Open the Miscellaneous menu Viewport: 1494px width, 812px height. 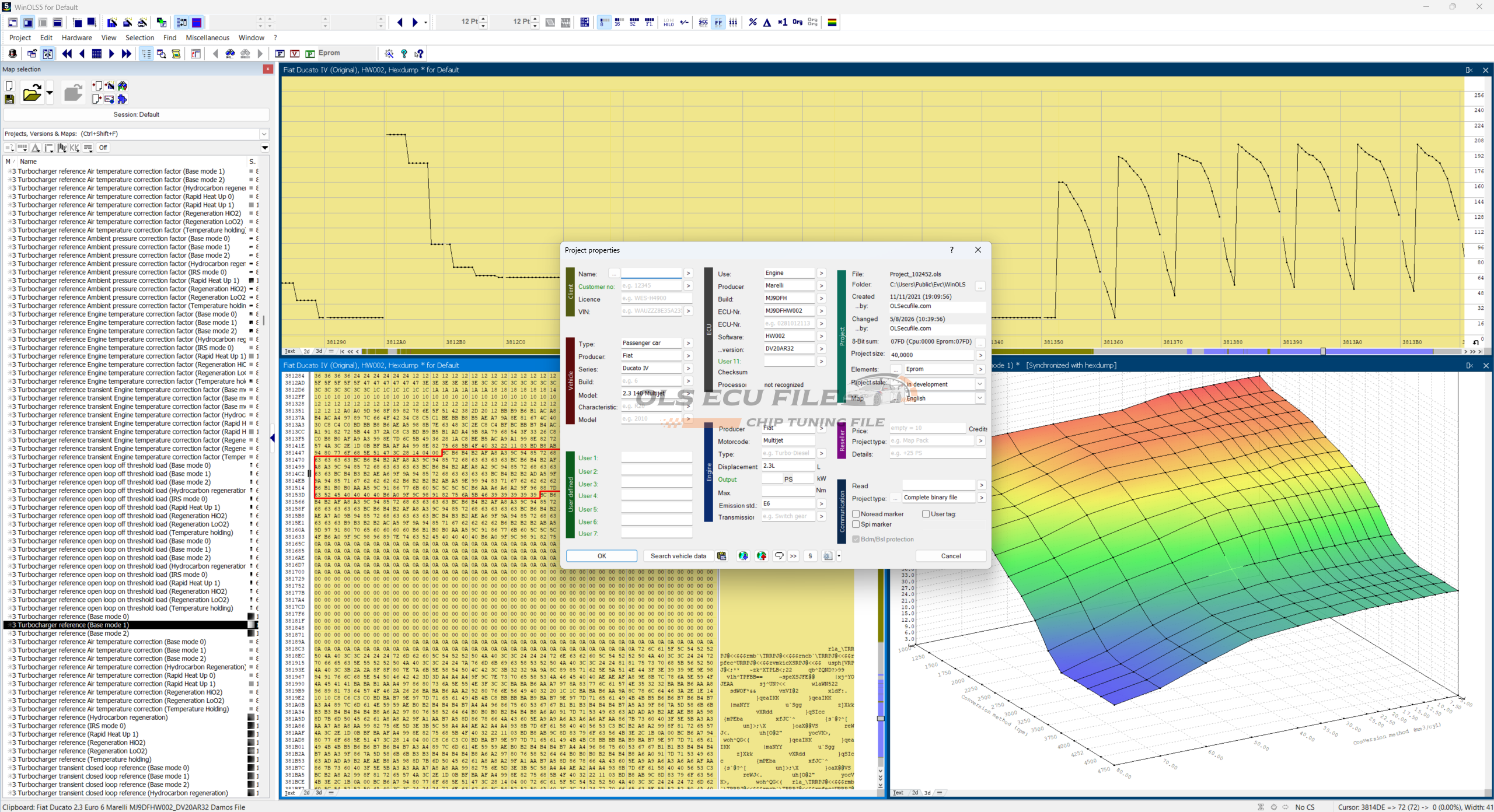pyautogui.click(x=208, y=37)
